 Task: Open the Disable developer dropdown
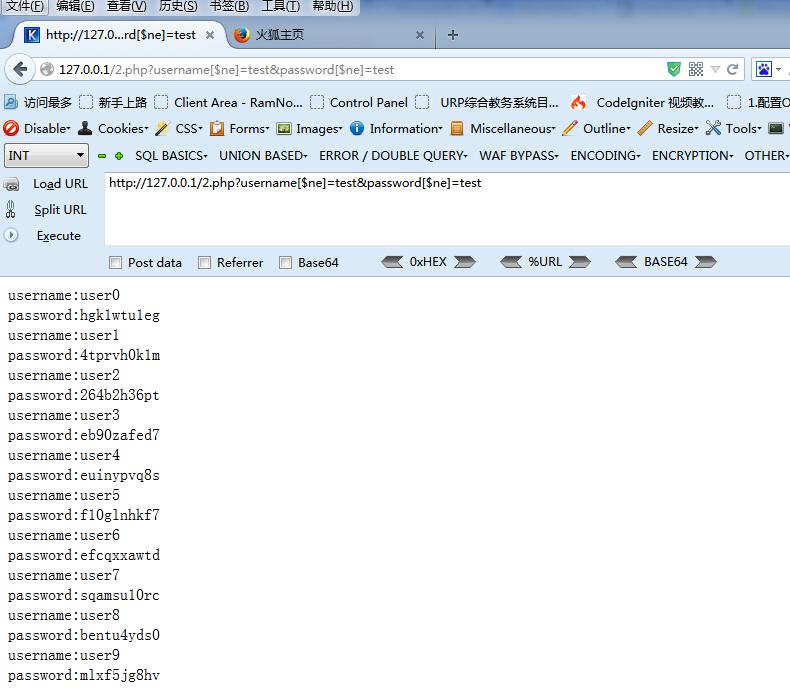36,129
